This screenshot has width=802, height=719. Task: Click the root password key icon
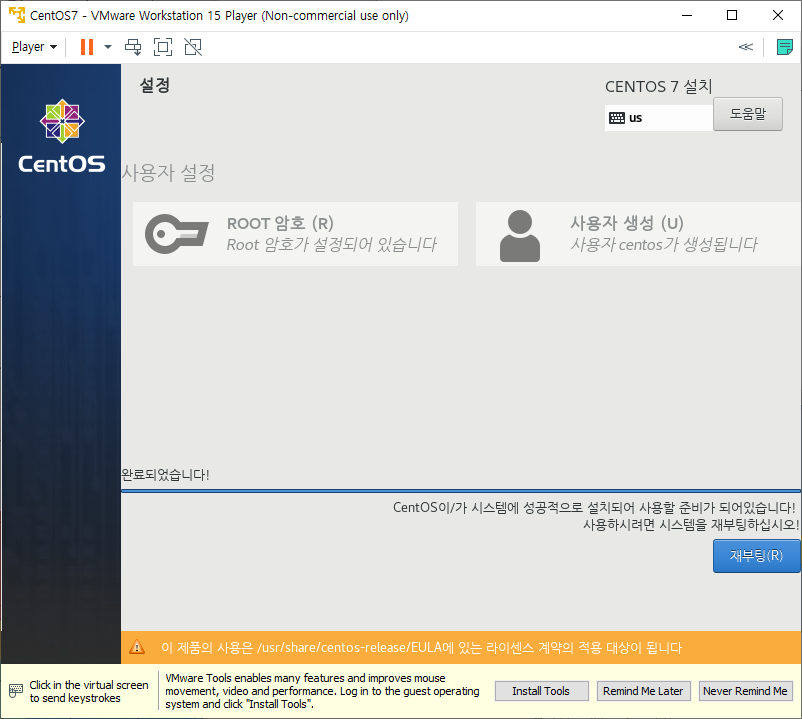pyautogui.click(x=176, y=234)
